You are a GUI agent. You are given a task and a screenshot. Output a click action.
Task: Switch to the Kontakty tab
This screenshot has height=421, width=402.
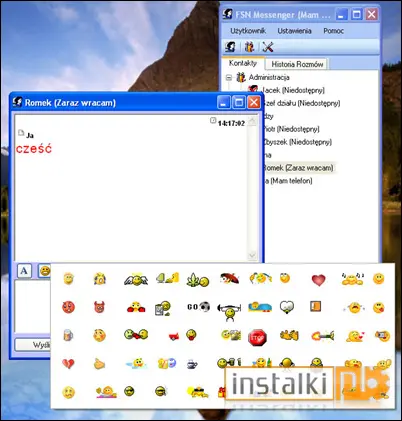[x=243, y=63]
